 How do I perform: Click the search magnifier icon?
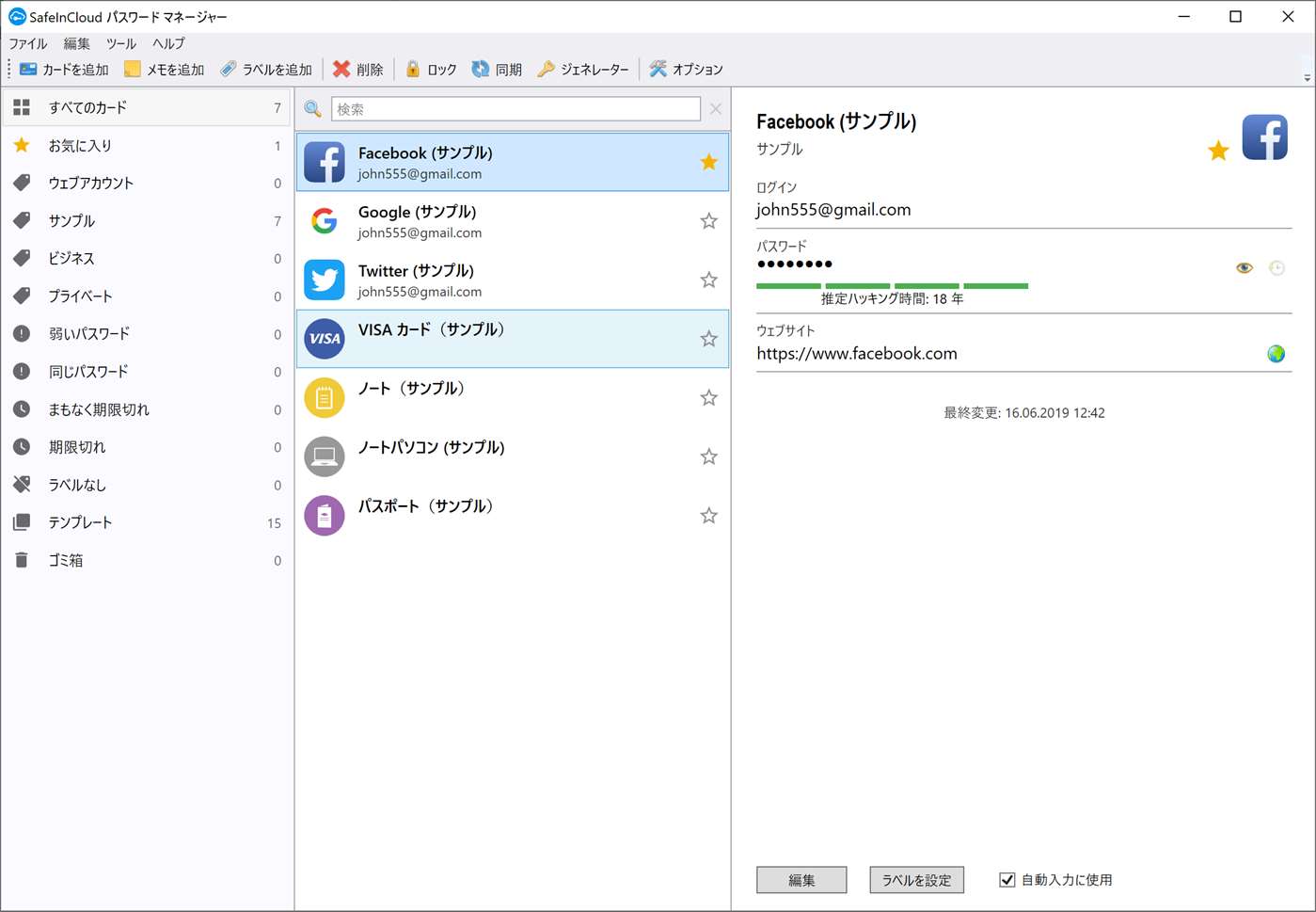point(313,109)
